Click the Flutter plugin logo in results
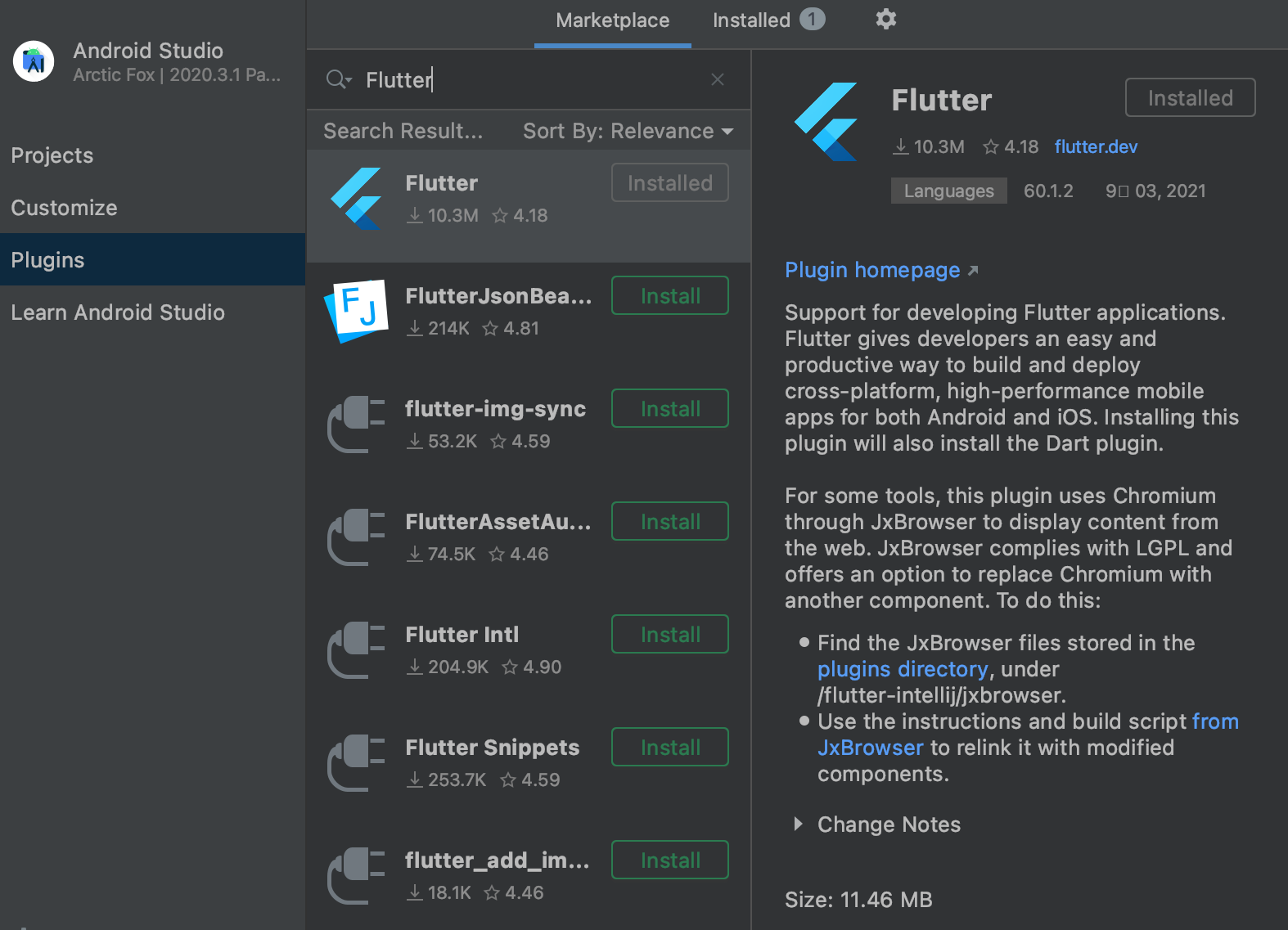 [x=356, y=199]
